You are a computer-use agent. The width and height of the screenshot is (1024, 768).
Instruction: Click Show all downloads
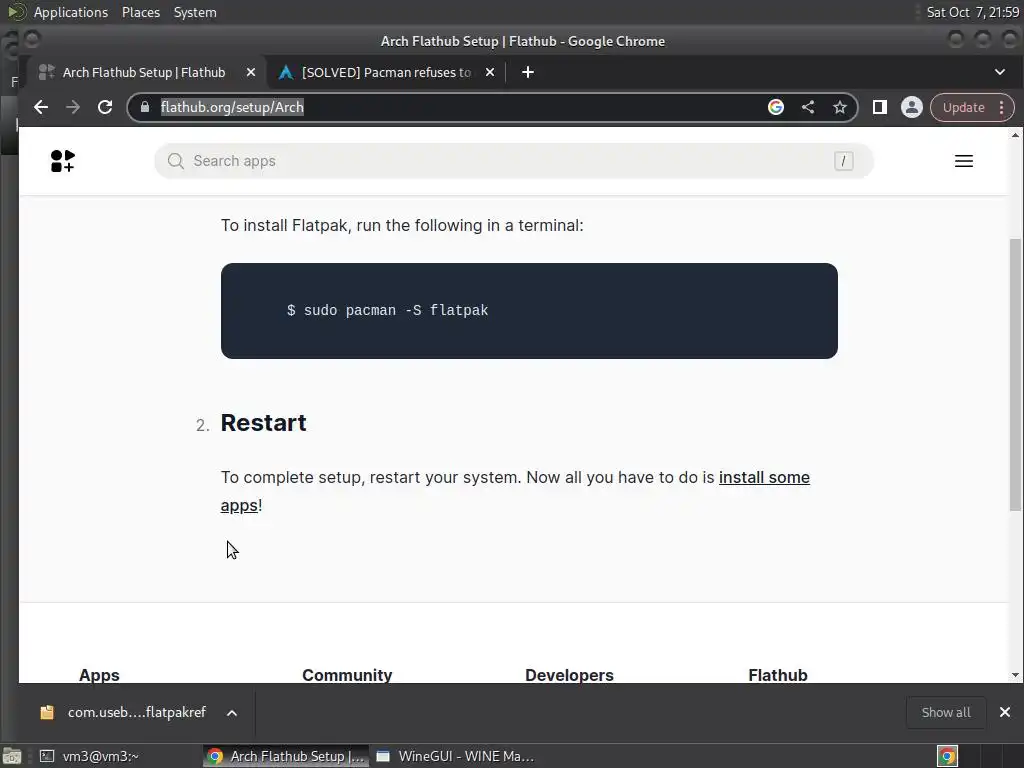pos(946,712)
